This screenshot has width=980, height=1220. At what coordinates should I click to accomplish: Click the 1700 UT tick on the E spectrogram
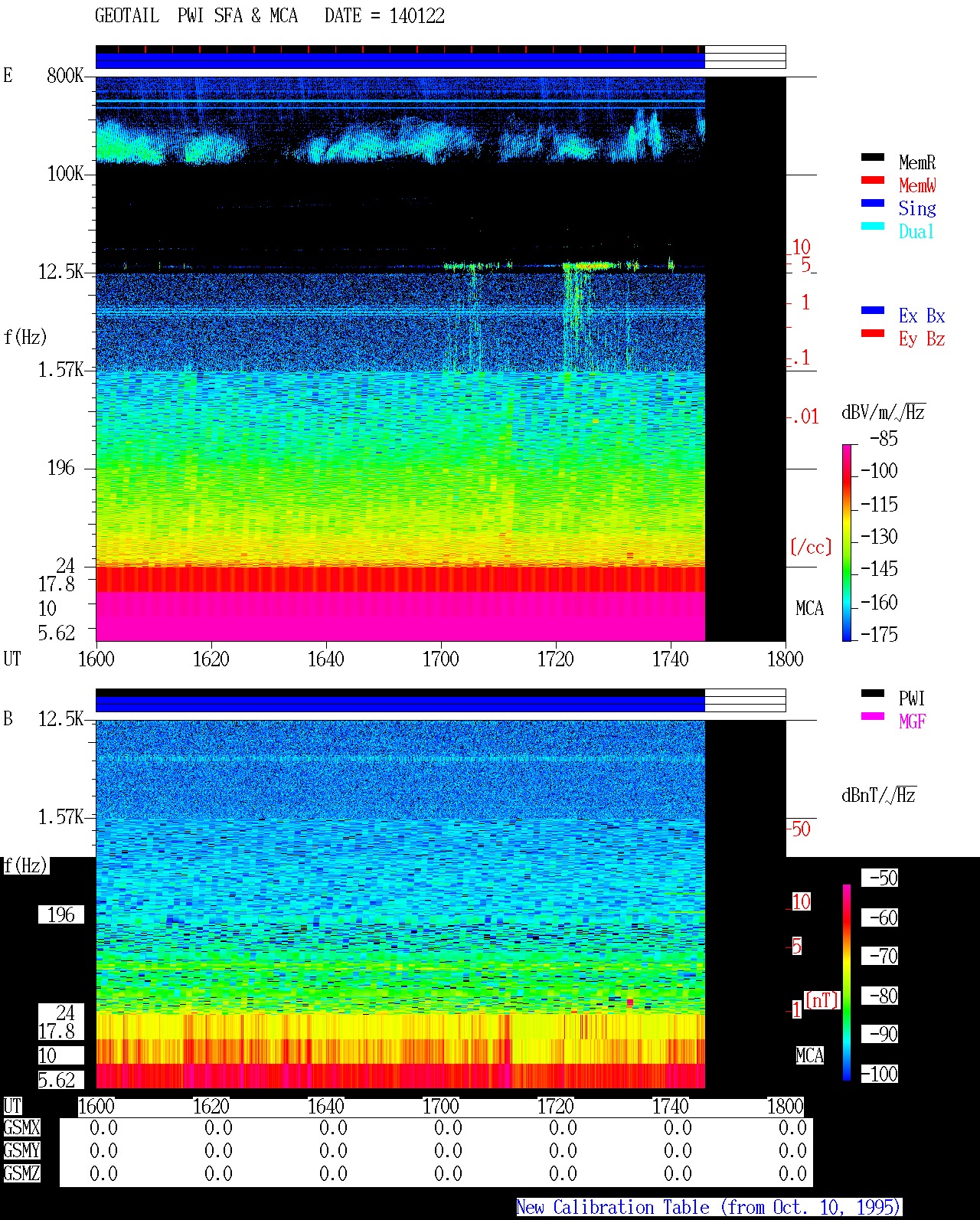coord(440,659)
